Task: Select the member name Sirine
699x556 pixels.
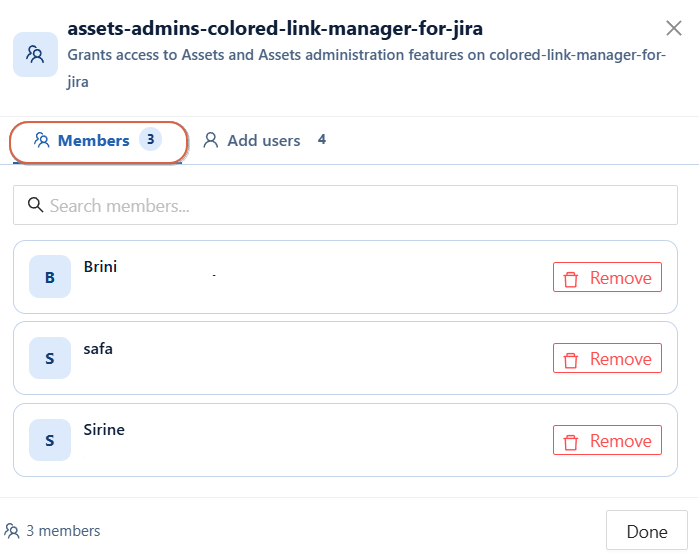Action: (x=104, y=430)
